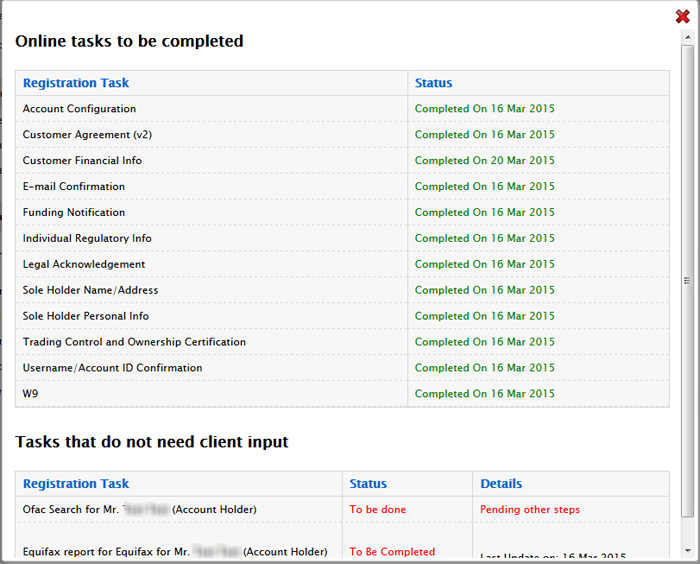The image size is (700, 564).
Task: Click the 'Pending other steps' detail text
Action: tap(530, 510)
